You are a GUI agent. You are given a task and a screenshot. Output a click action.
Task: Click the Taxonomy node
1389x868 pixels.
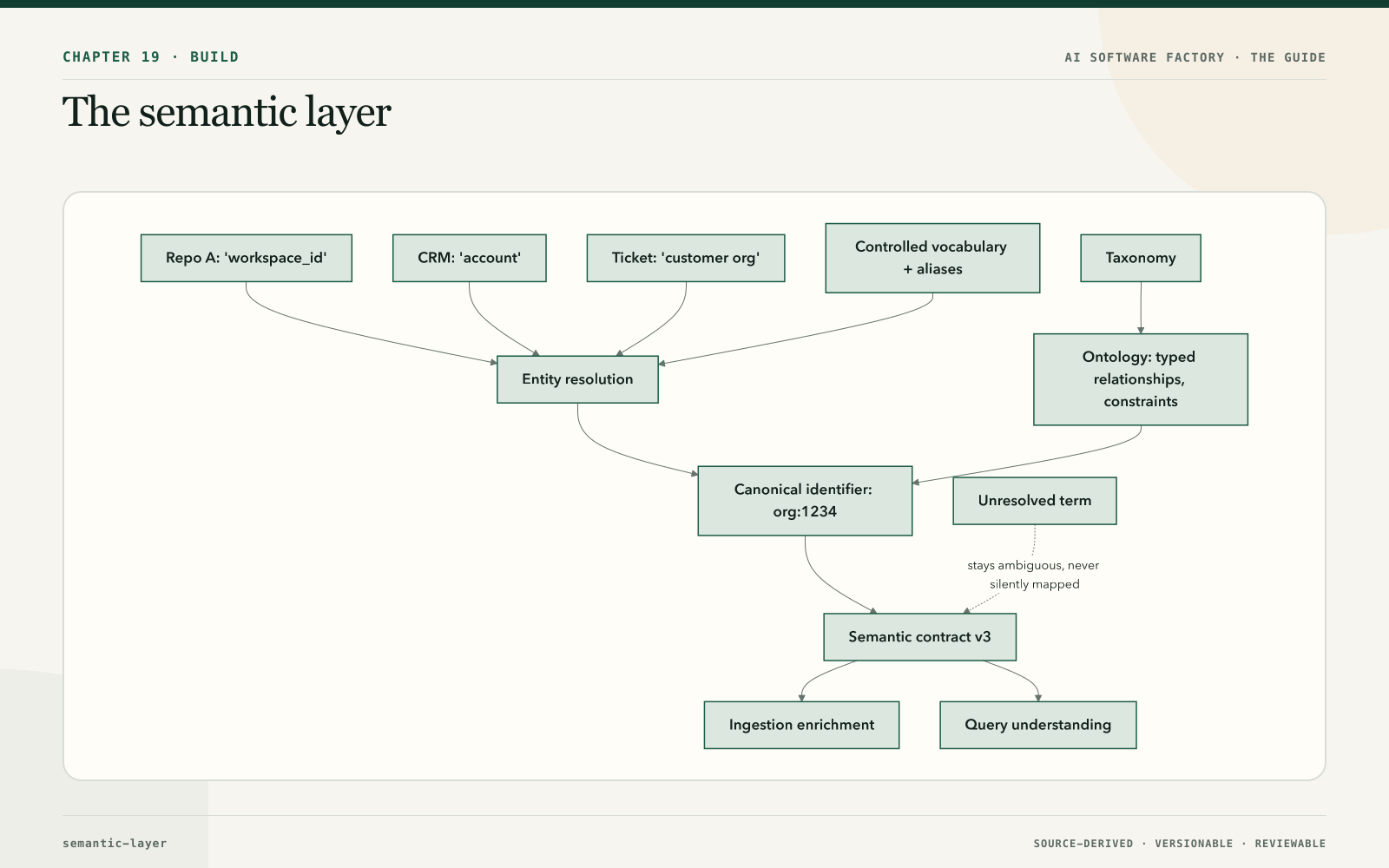click(1141, 258)
